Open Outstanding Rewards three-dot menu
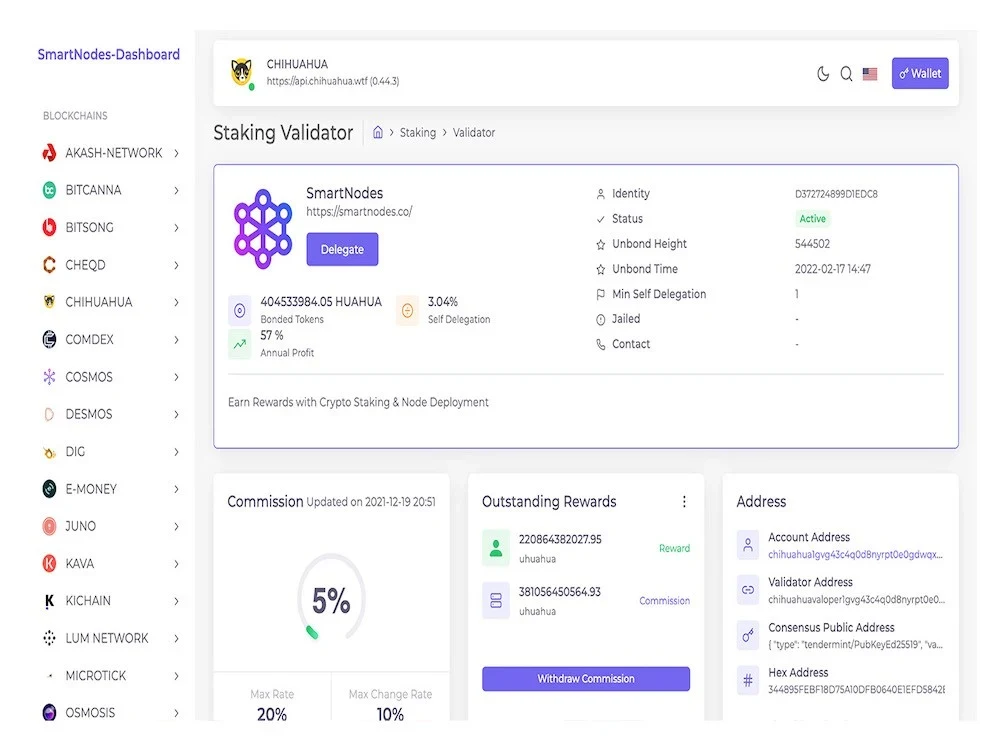Image resolution: width=1000 pixels, height=750 pixels. [684, 502]
